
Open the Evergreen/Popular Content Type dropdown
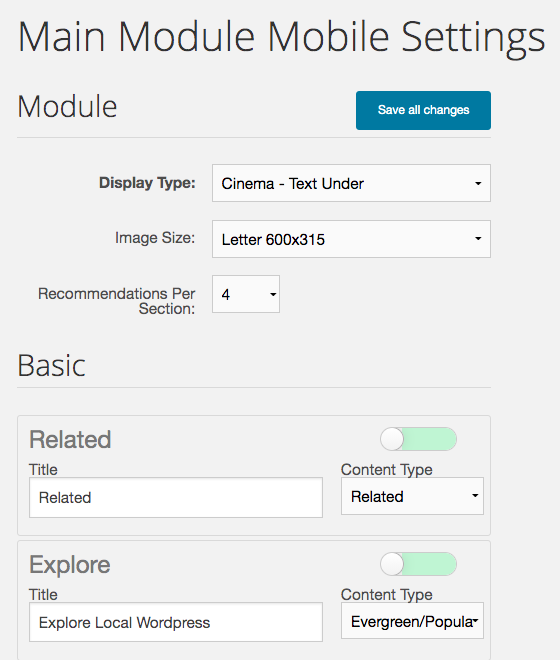[412, 621]
